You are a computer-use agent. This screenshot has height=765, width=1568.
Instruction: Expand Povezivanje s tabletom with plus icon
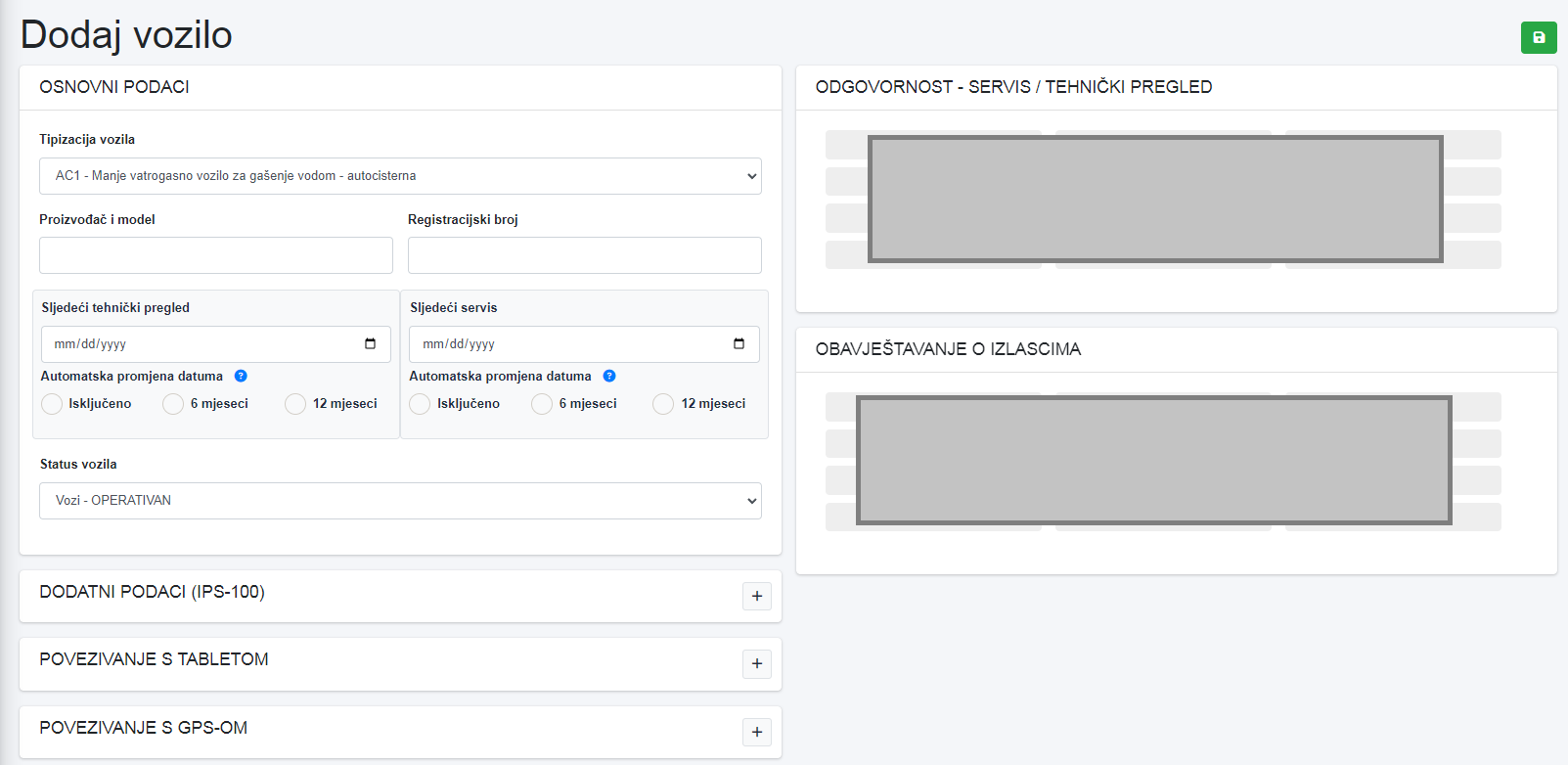[756, 664]
